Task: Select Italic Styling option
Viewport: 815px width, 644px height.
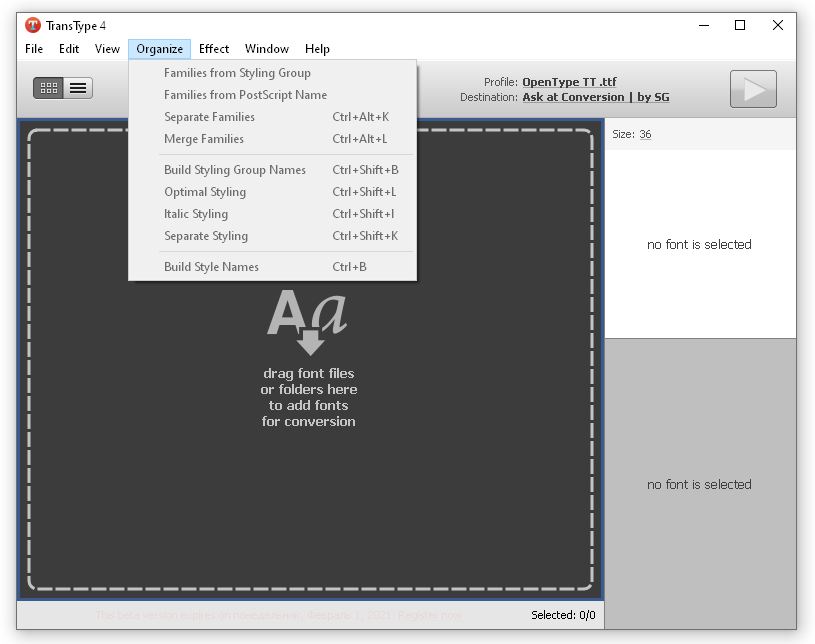Action: (272, 214)
